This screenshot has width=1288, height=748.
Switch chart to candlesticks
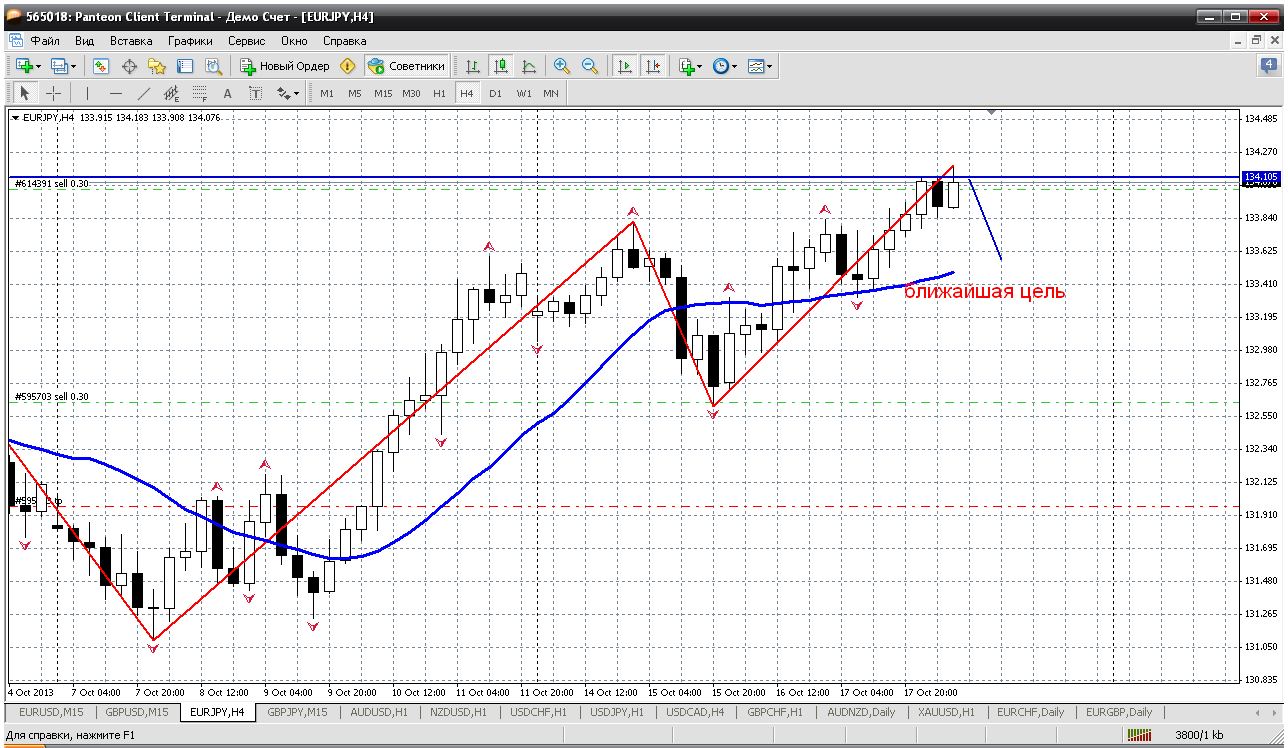[x=501, y=66]
